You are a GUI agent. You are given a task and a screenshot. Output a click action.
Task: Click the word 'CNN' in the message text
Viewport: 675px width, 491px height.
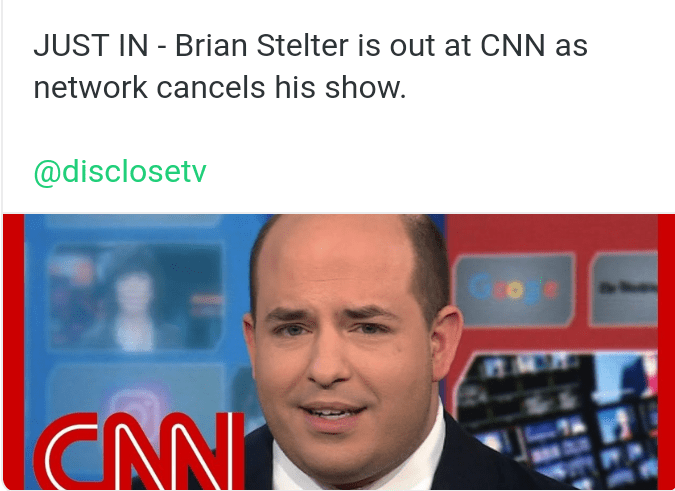pyautogui.click(x=513, y=46)
